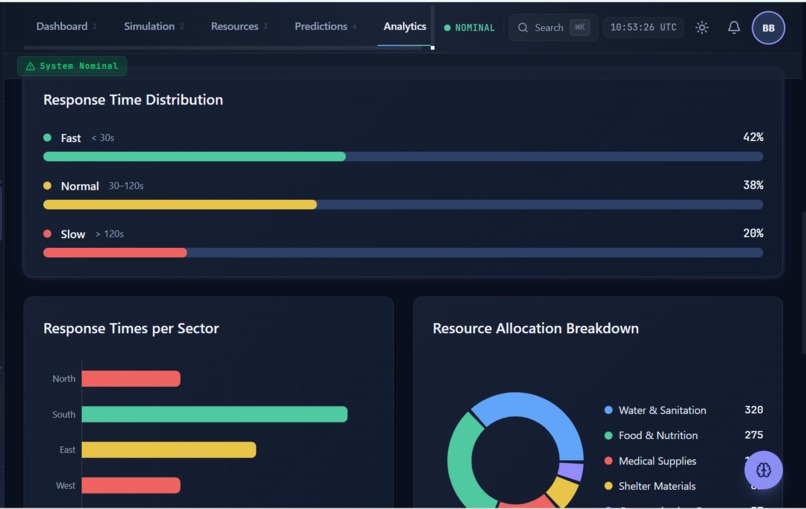
Task: Click the Search input field
Action: pos(553,28)
